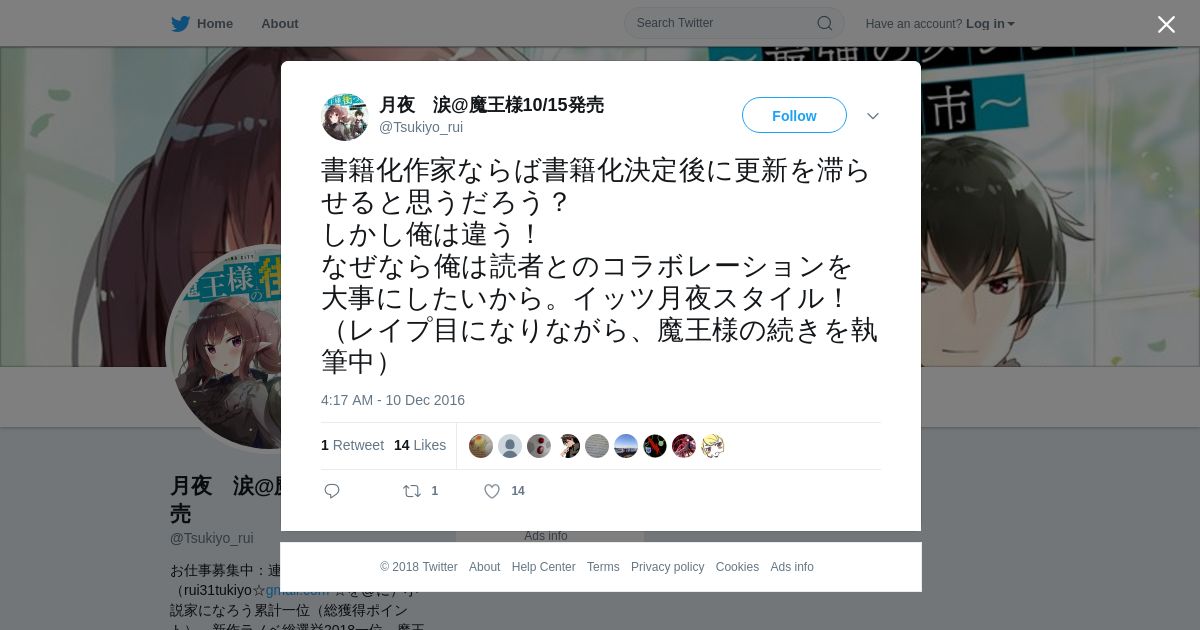Retweet this tweet using the retweet icon
1200x630 pixels.
pos(411,491)
